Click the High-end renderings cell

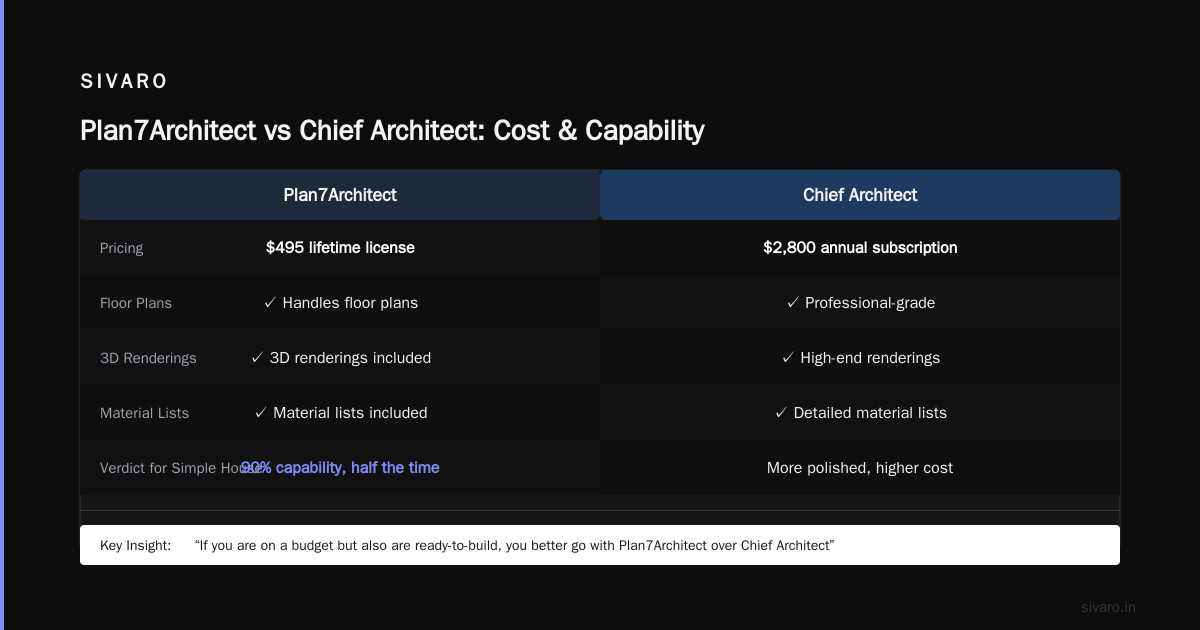[x=860, y=357]
